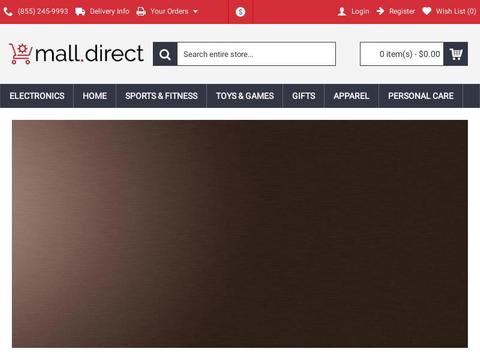Open the Apparel category
The width and height of the screenshot is (480, 360).
[351, 96]
